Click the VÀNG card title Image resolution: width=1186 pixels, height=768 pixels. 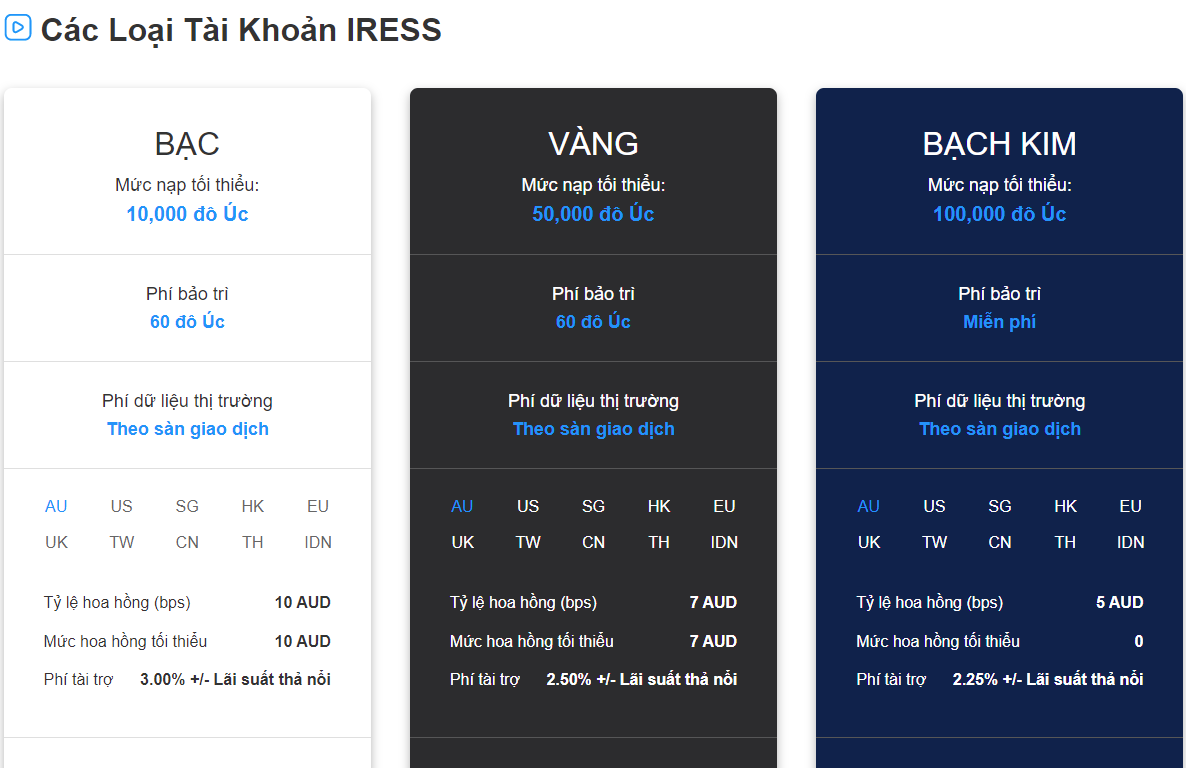click(x=593, y=144)
